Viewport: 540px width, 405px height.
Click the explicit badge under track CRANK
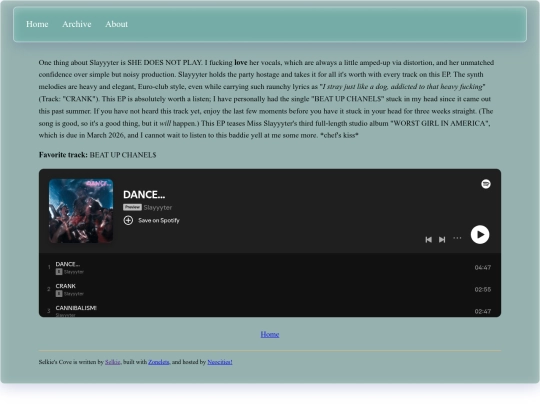click(59, 293)
